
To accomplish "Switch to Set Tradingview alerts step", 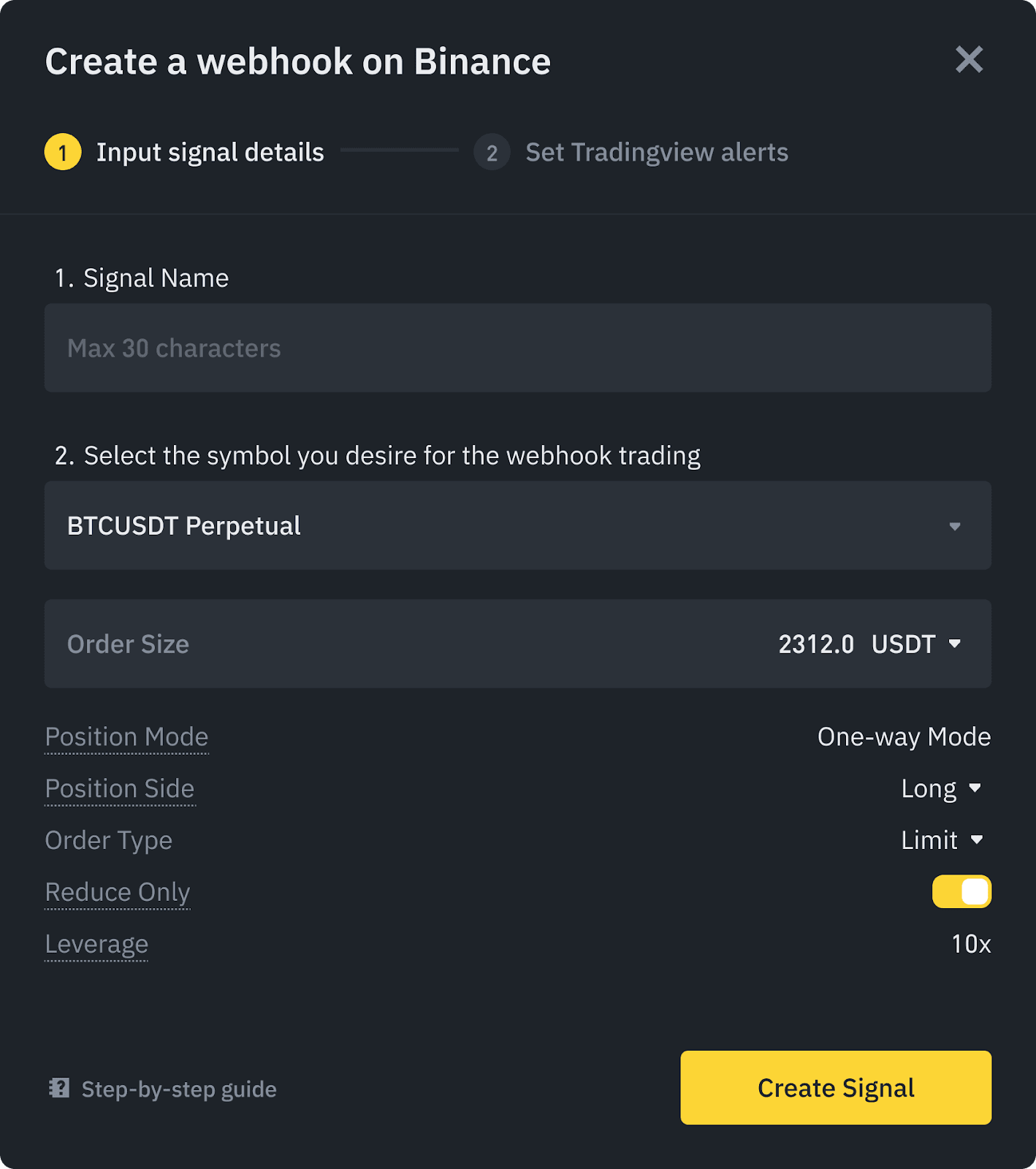I will 657,152.
